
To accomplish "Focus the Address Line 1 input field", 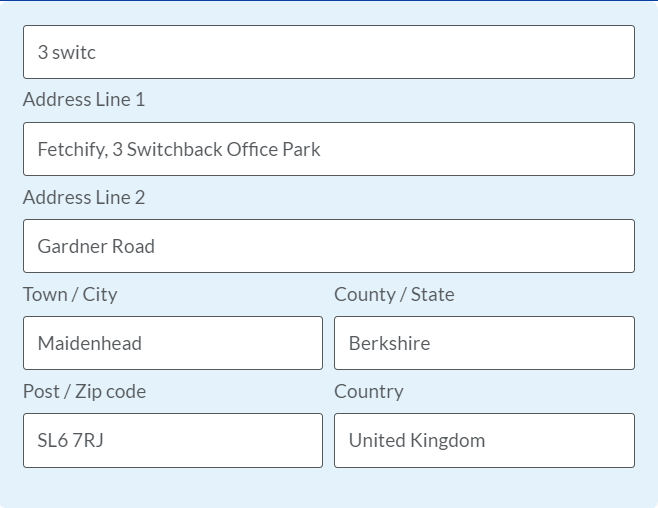I will pyautogui.click(x=329, y=149).
